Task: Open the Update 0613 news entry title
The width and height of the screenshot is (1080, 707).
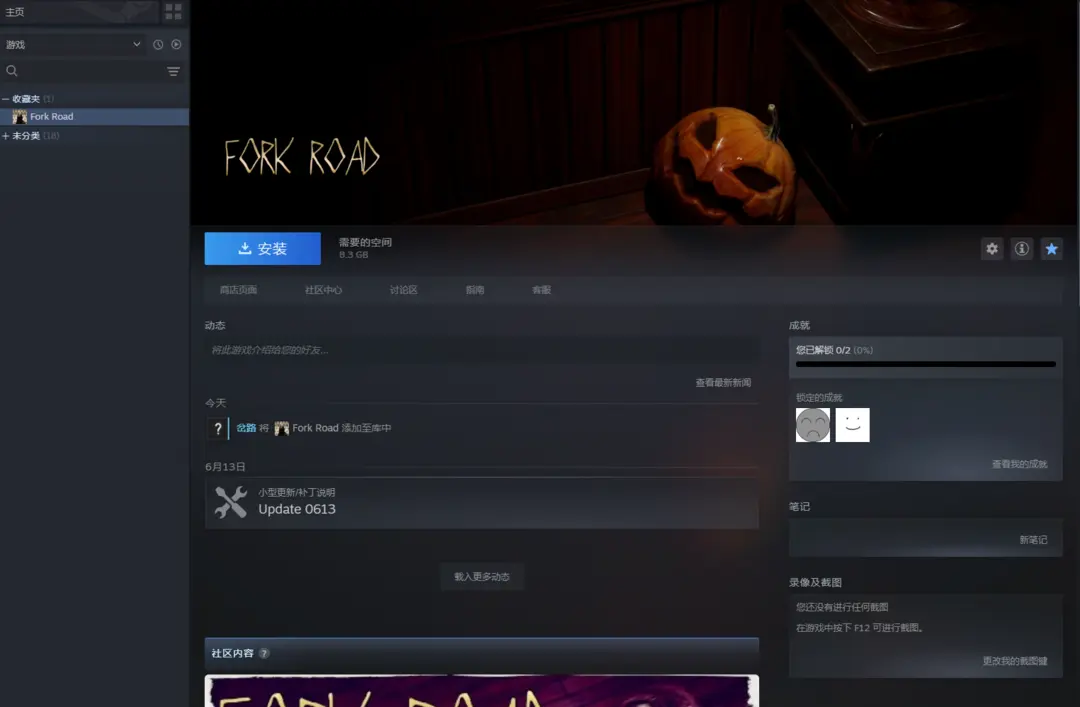Action: (297, 509)
